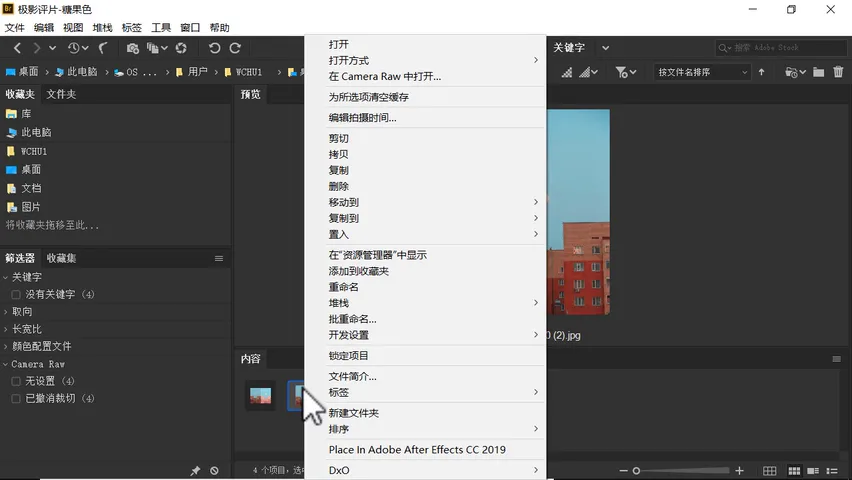Screen dimensions: 852x480
Task: Expand the 取向 filter section
Action: (5, 311)
